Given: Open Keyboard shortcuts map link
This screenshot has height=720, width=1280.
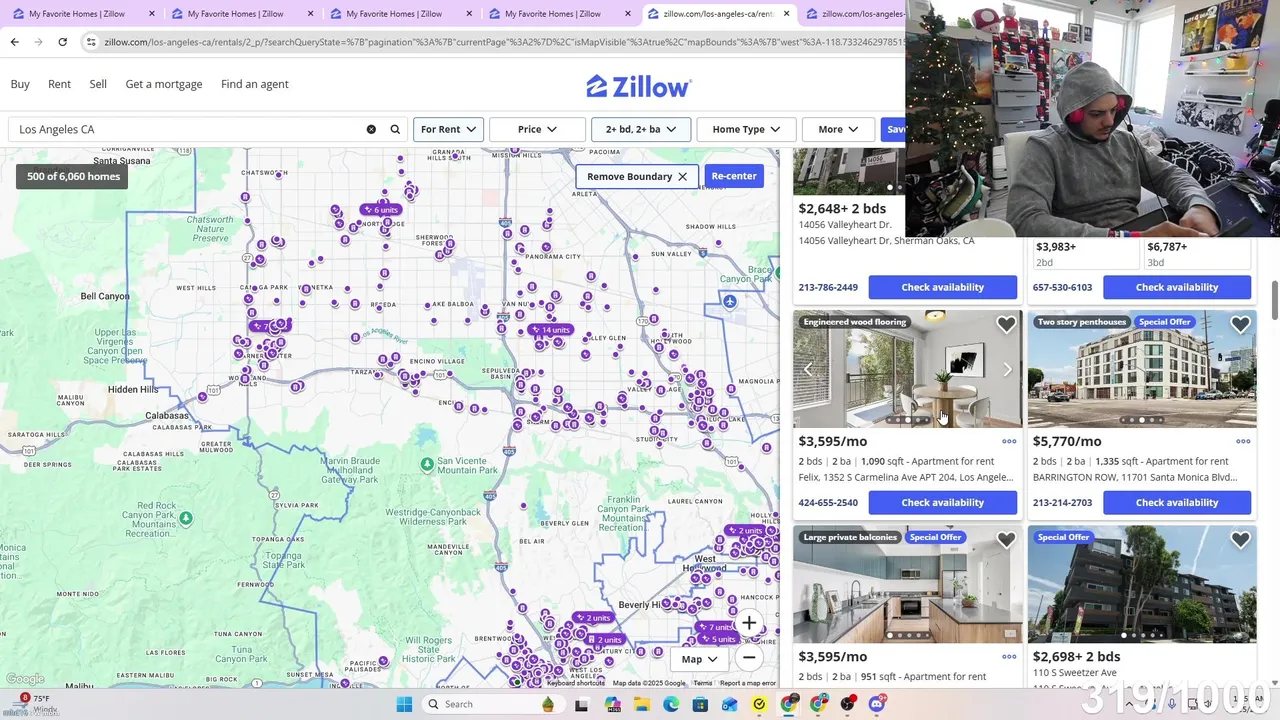Looking at the screenshot, I should pyautogui.click(x=576, y=683).
